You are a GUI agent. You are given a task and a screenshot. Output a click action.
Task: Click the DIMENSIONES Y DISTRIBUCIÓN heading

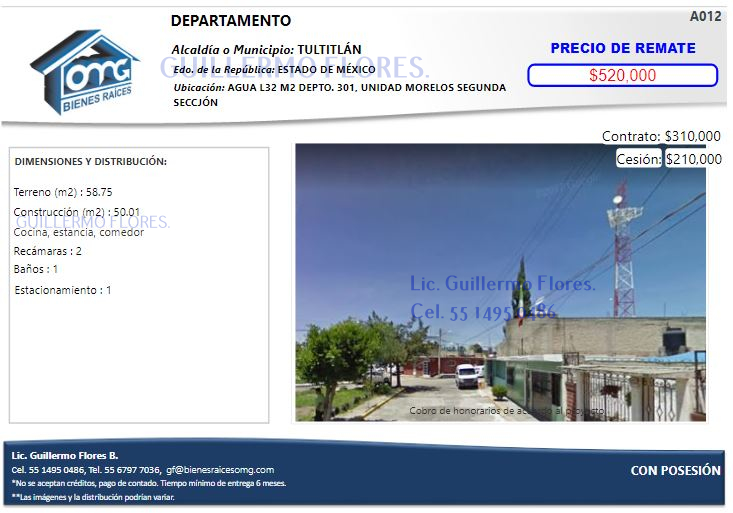[x=91, y=162]
